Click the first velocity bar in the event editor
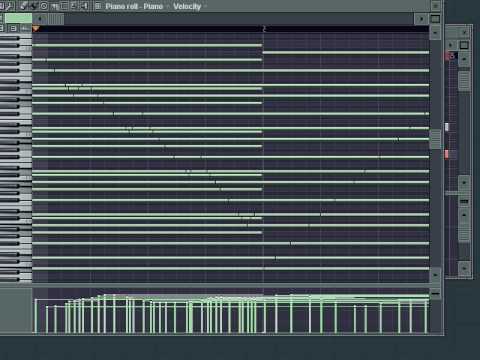The height and width of the screenshot is (360, 480). tap(35, 316)
